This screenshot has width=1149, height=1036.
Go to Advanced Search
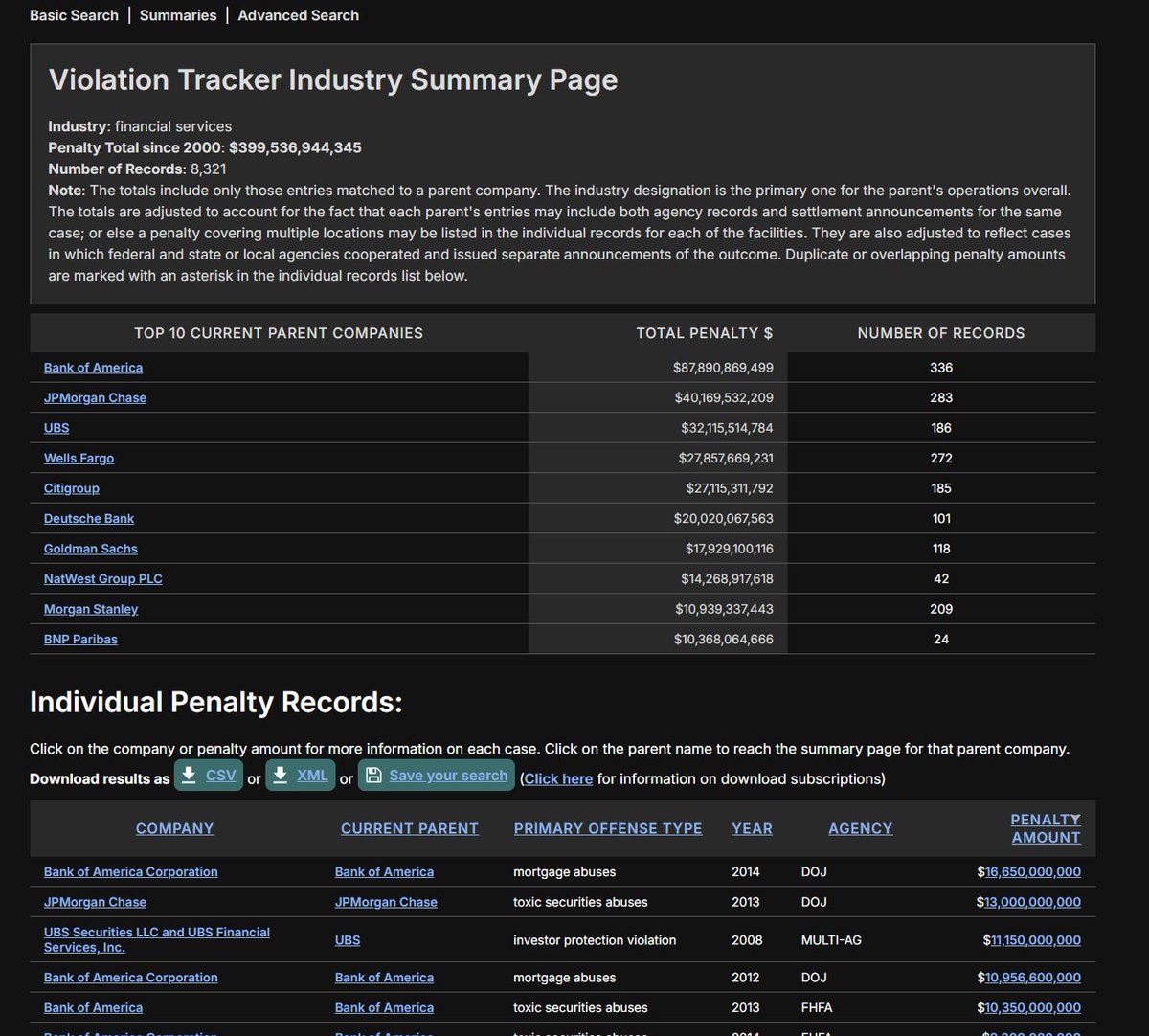[299, 15]
